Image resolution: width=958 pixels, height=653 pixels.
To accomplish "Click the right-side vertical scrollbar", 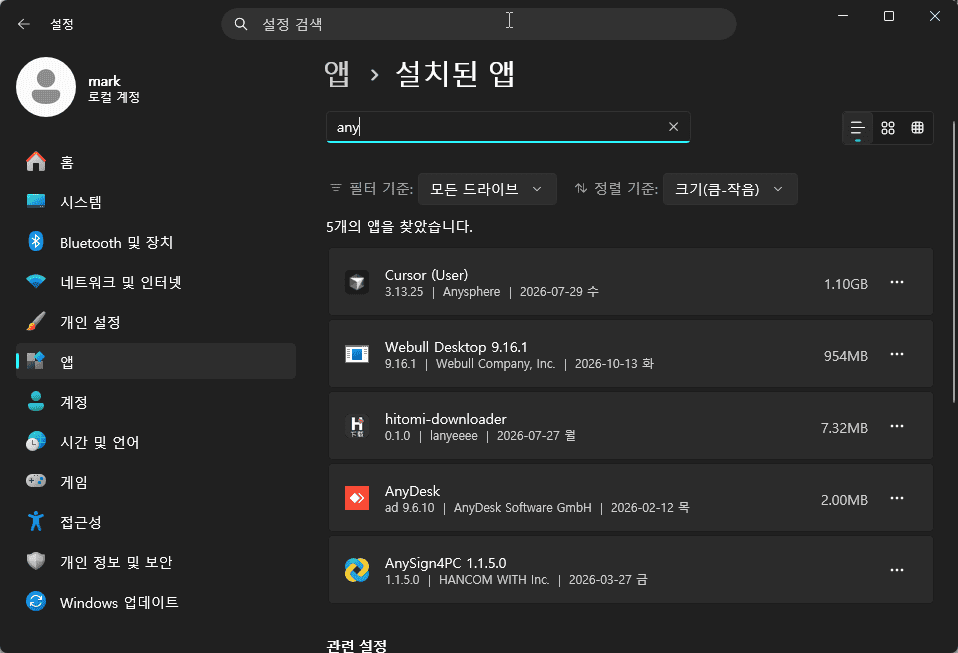I will pyautogui.click(x=953, y=262).
